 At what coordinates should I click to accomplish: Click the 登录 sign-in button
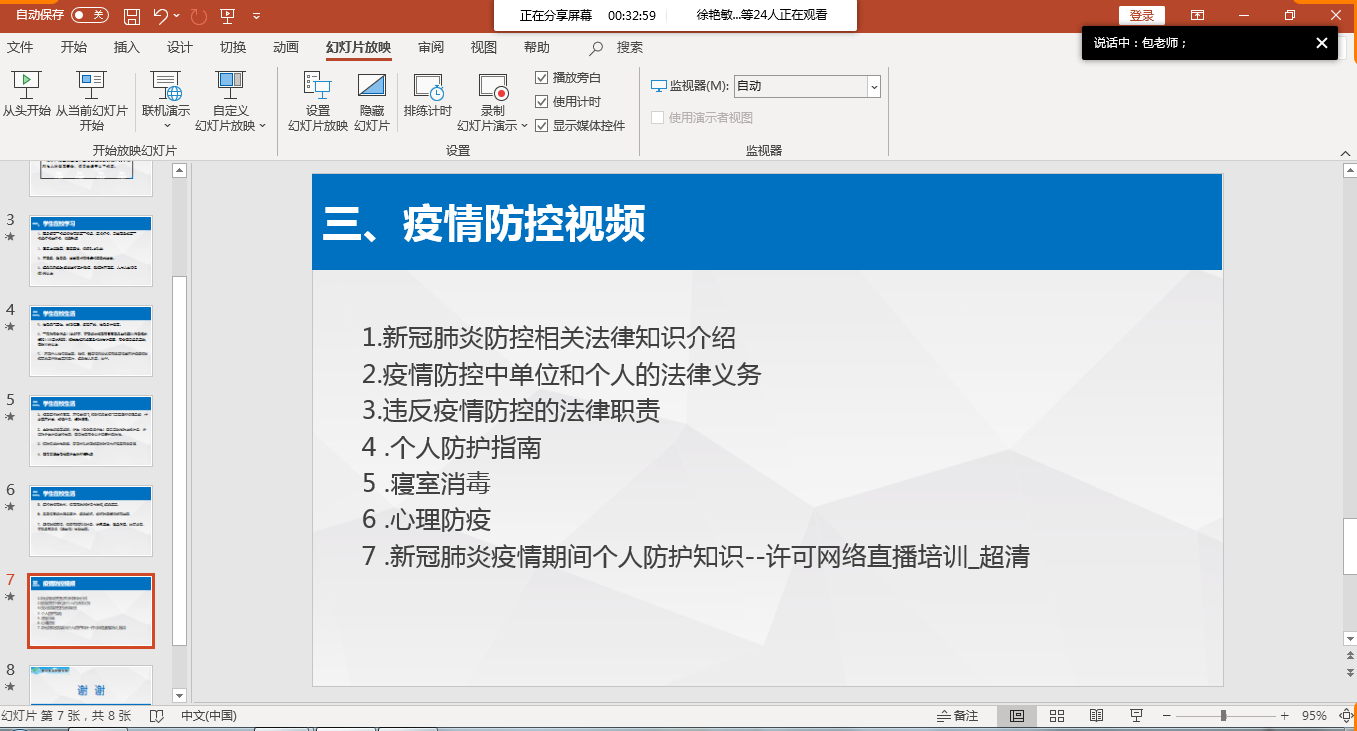pos(1141,16)
